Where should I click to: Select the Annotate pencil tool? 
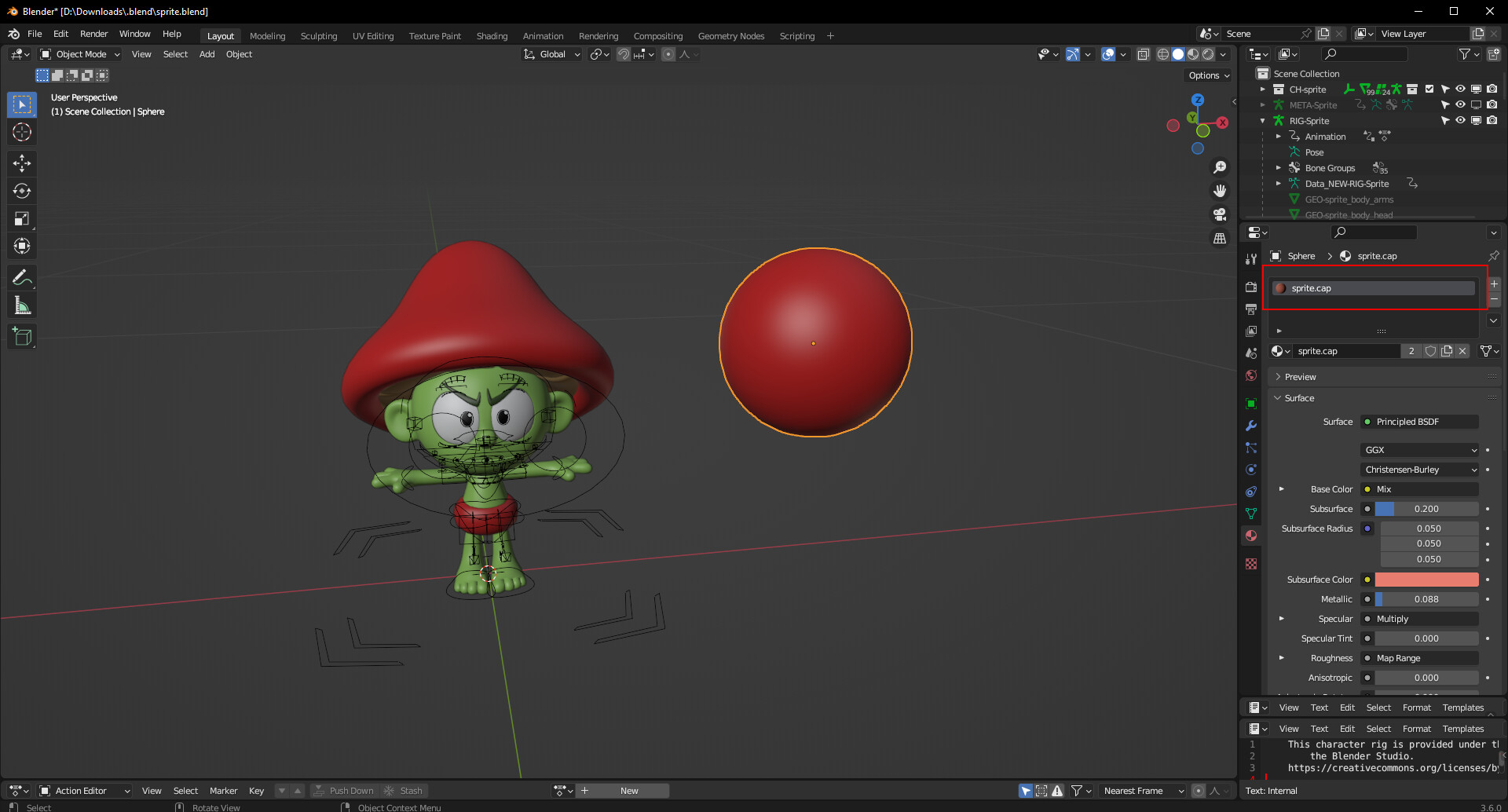click(x=22, y=277)
